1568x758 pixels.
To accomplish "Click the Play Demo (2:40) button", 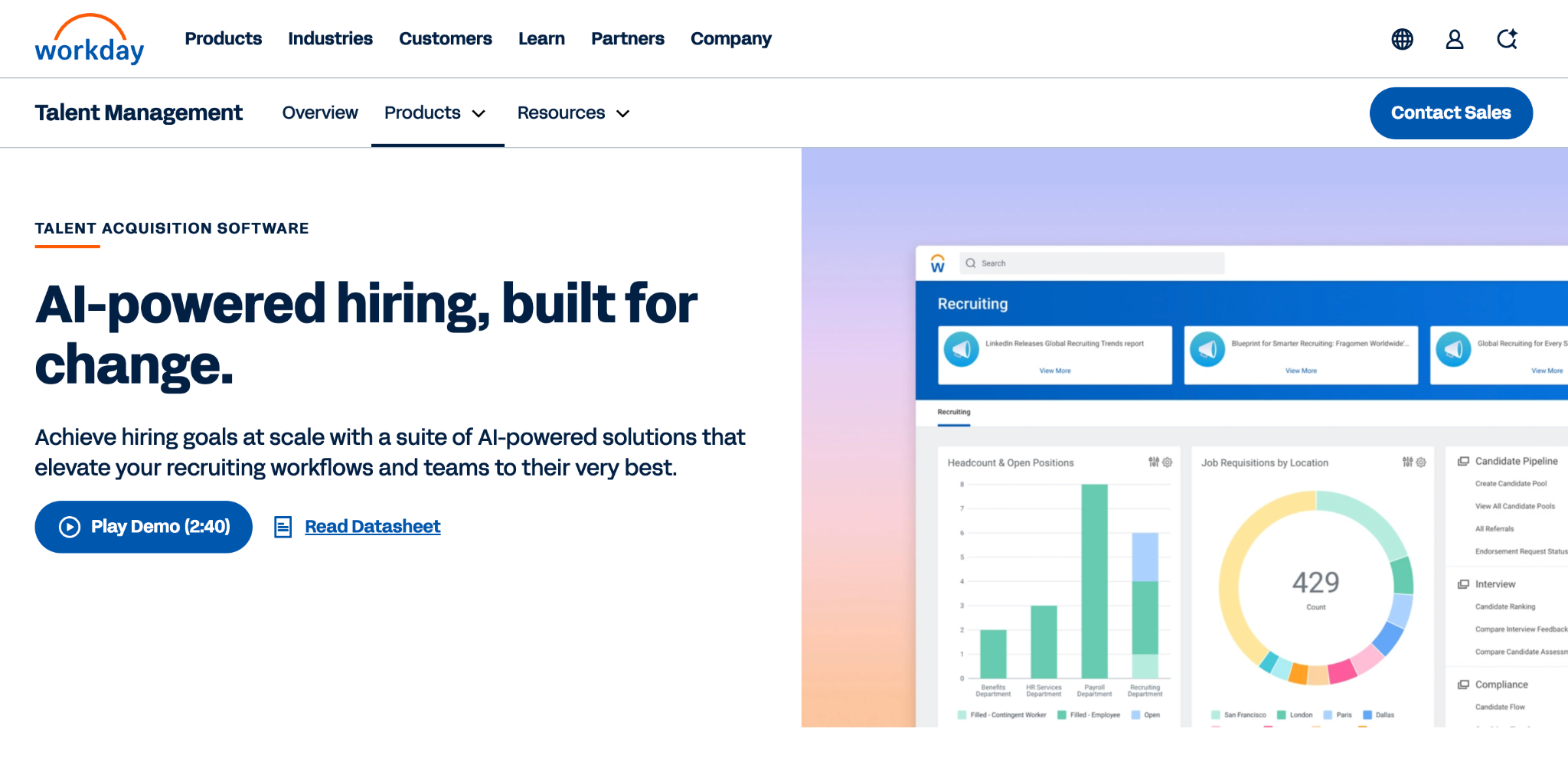I will point(144,527).
